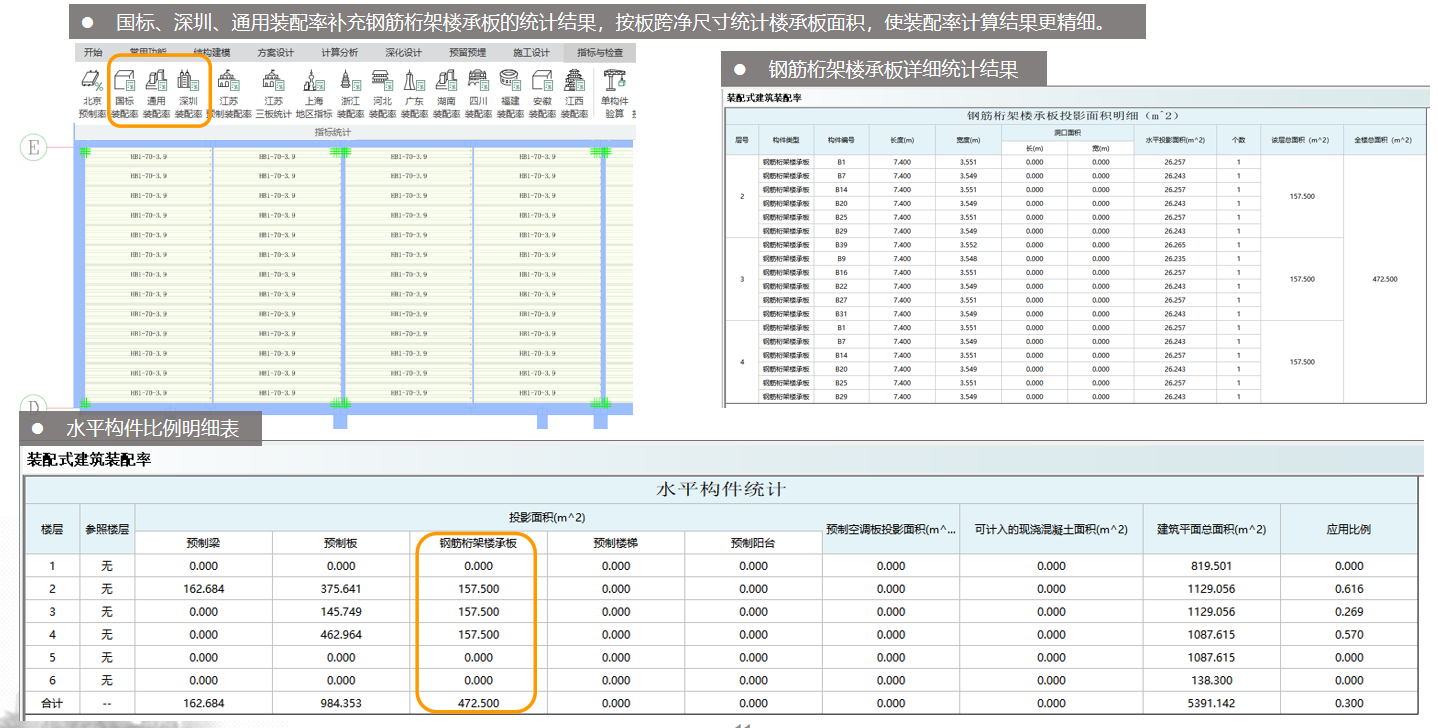Open the 单构件验算 crane icon

(614, 82)
